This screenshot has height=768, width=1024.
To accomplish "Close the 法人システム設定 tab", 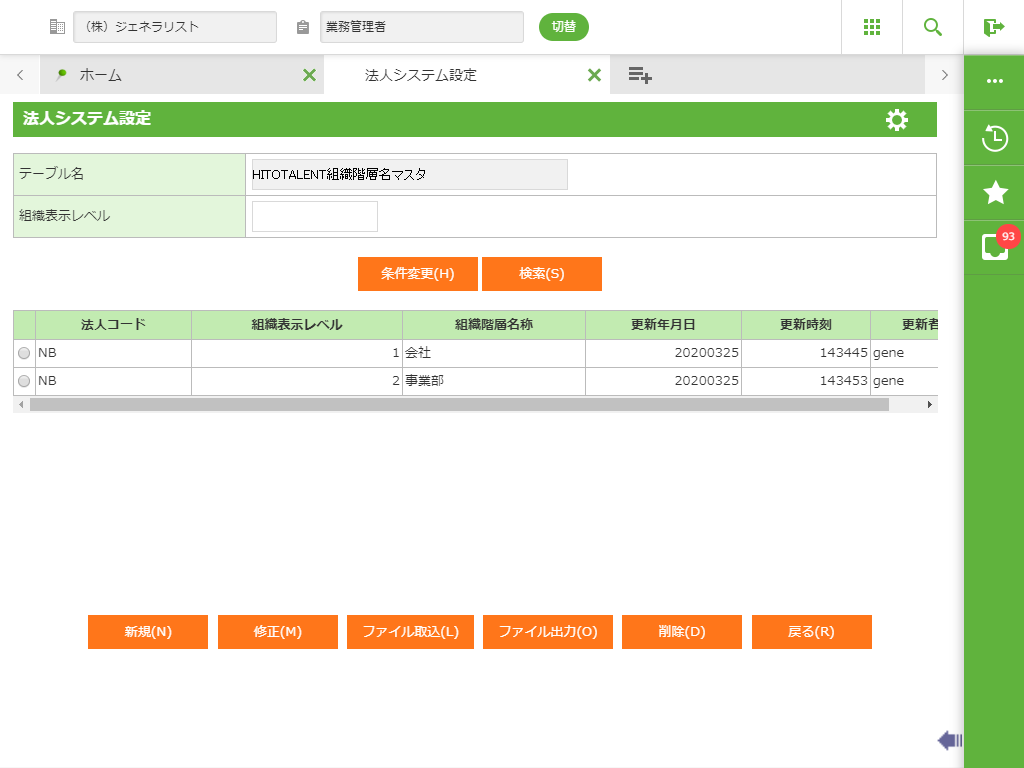I will pos(594,75).
